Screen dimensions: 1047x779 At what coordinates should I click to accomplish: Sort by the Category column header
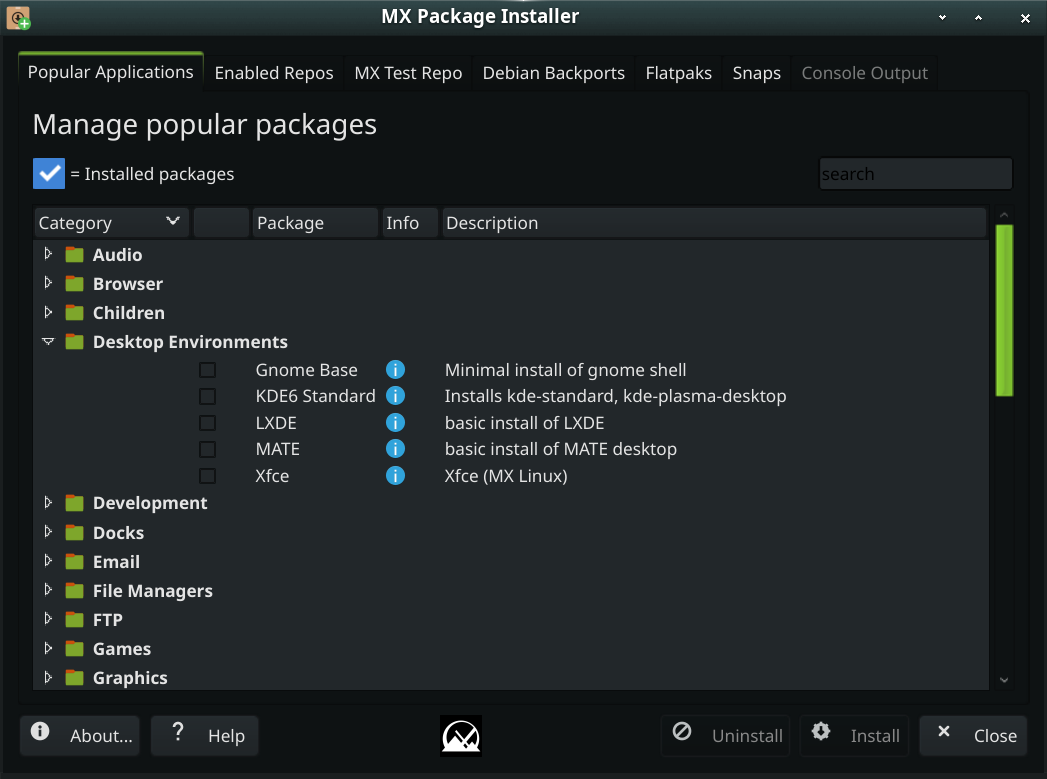point(112,222)
